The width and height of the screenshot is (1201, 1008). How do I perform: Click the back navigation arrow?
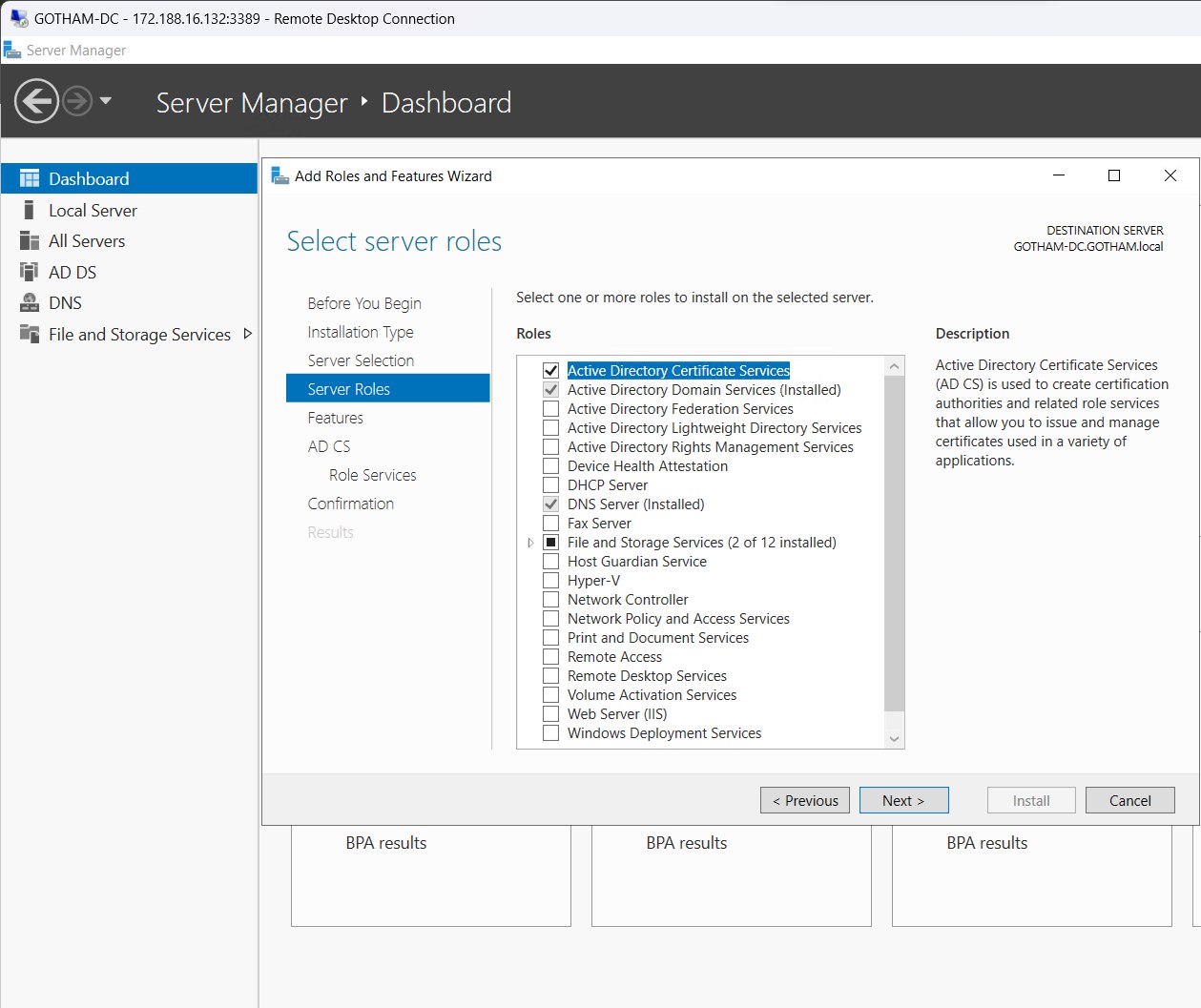pyautogui.click(x=36, y=101)
